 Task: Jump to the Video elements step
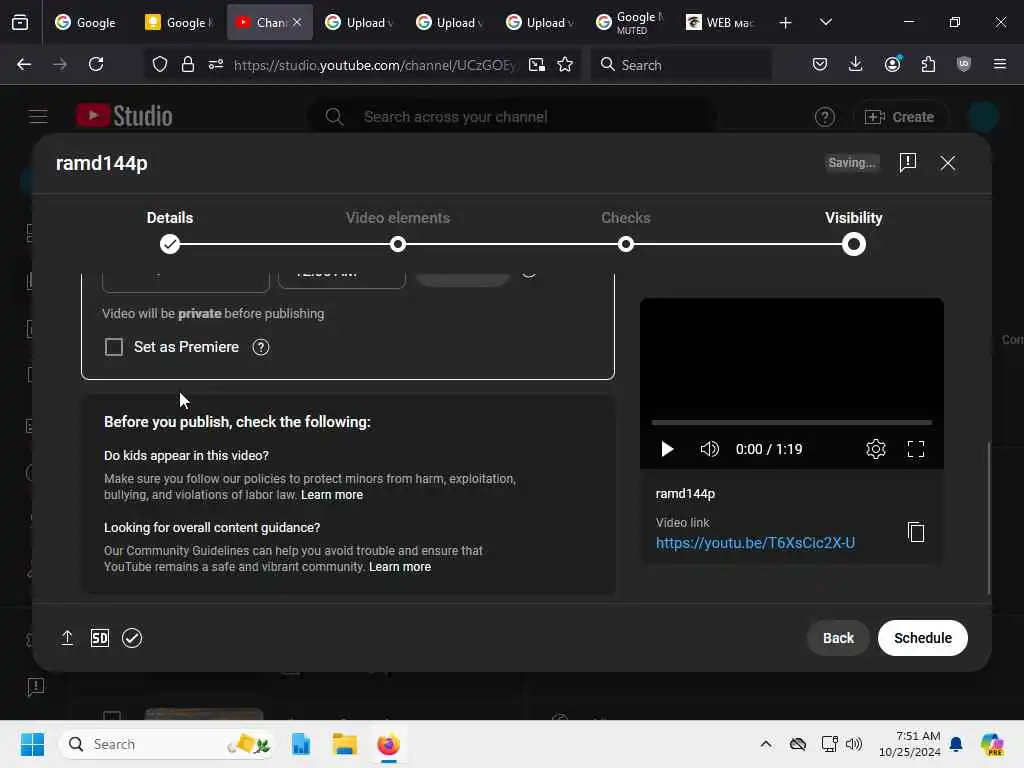pos(398,231)
